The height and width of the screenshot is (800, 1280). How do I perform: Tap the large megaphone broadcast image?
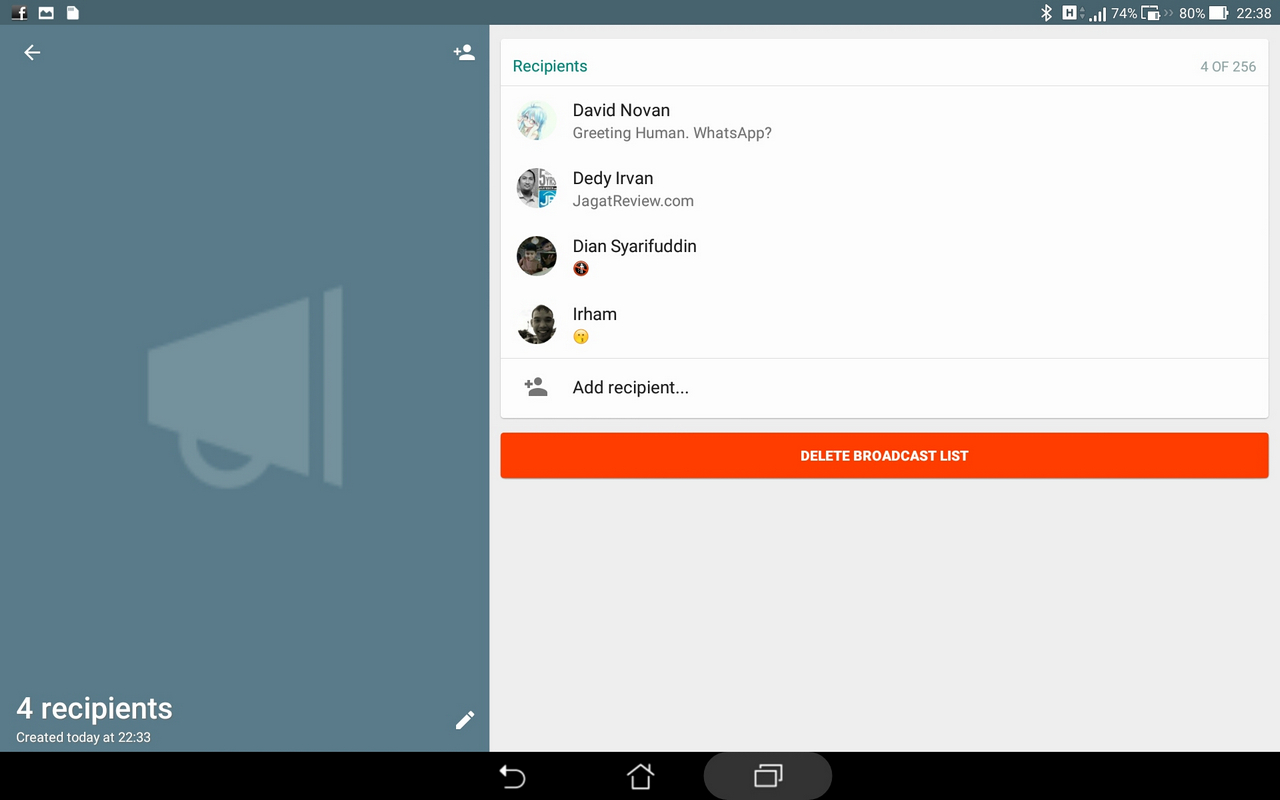245,388
